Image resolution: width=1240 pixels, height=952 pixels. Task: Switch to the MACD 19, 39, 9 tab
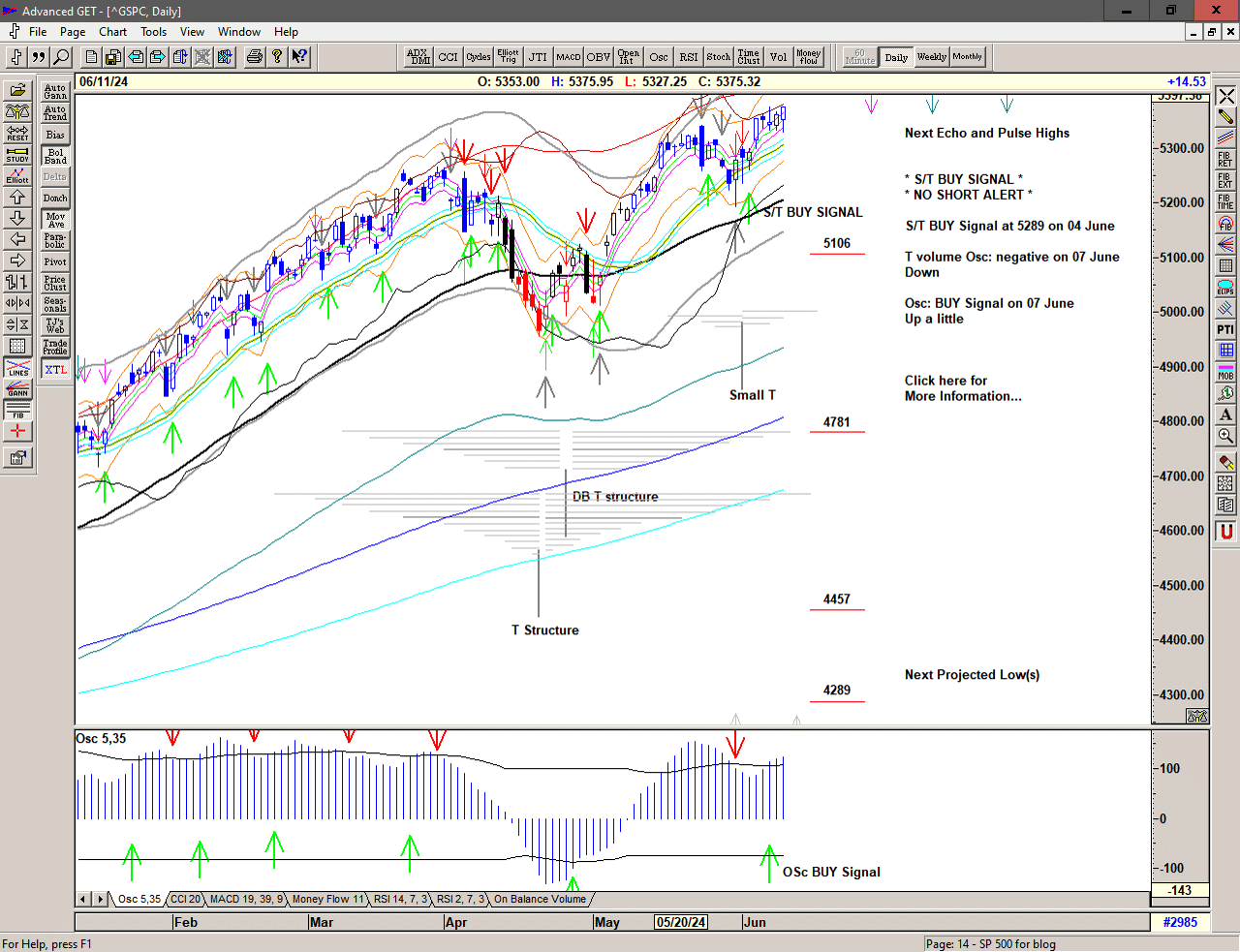246,899
